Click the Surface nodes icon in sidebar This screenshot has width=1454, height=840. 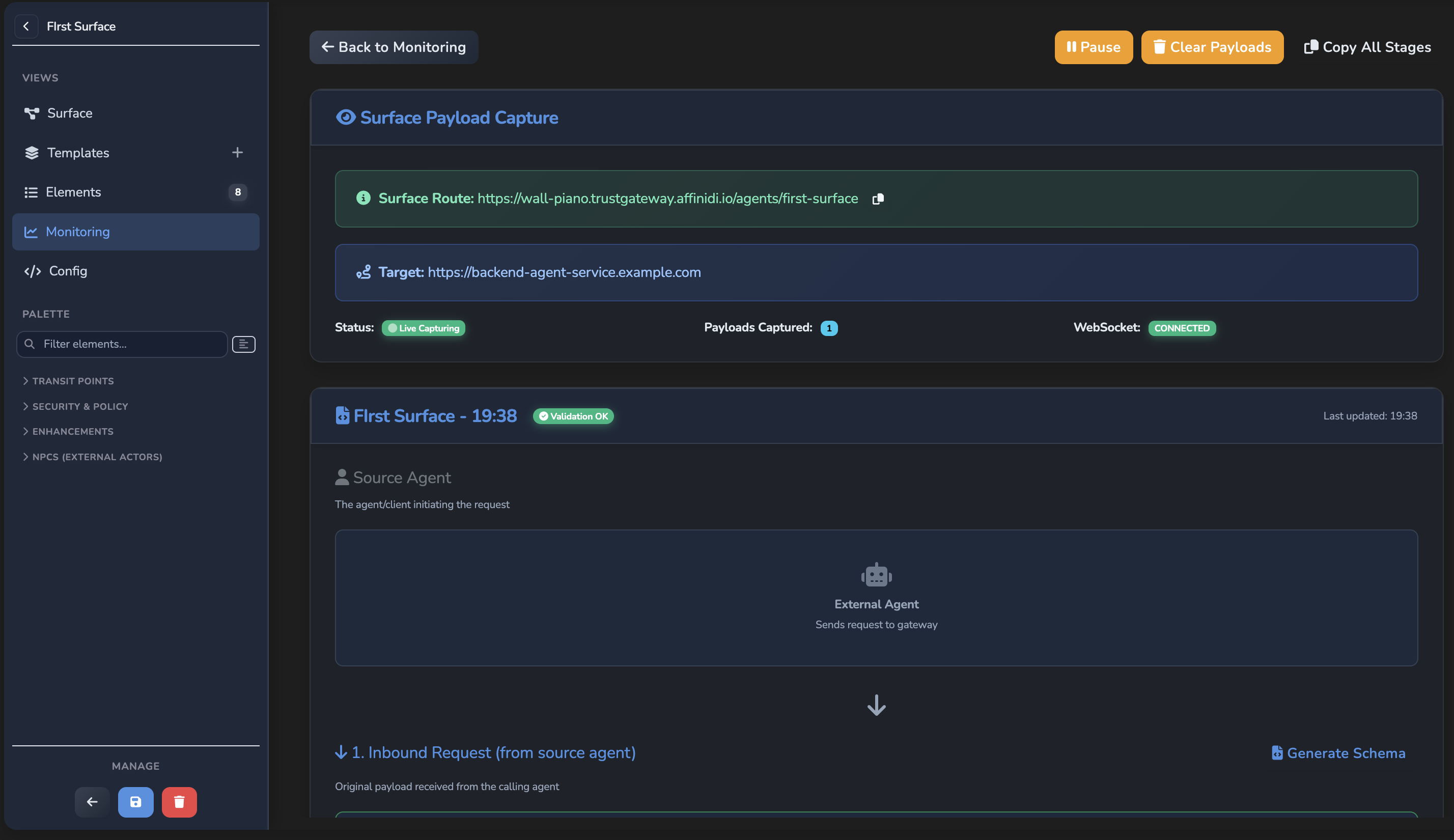pos(32,113)
